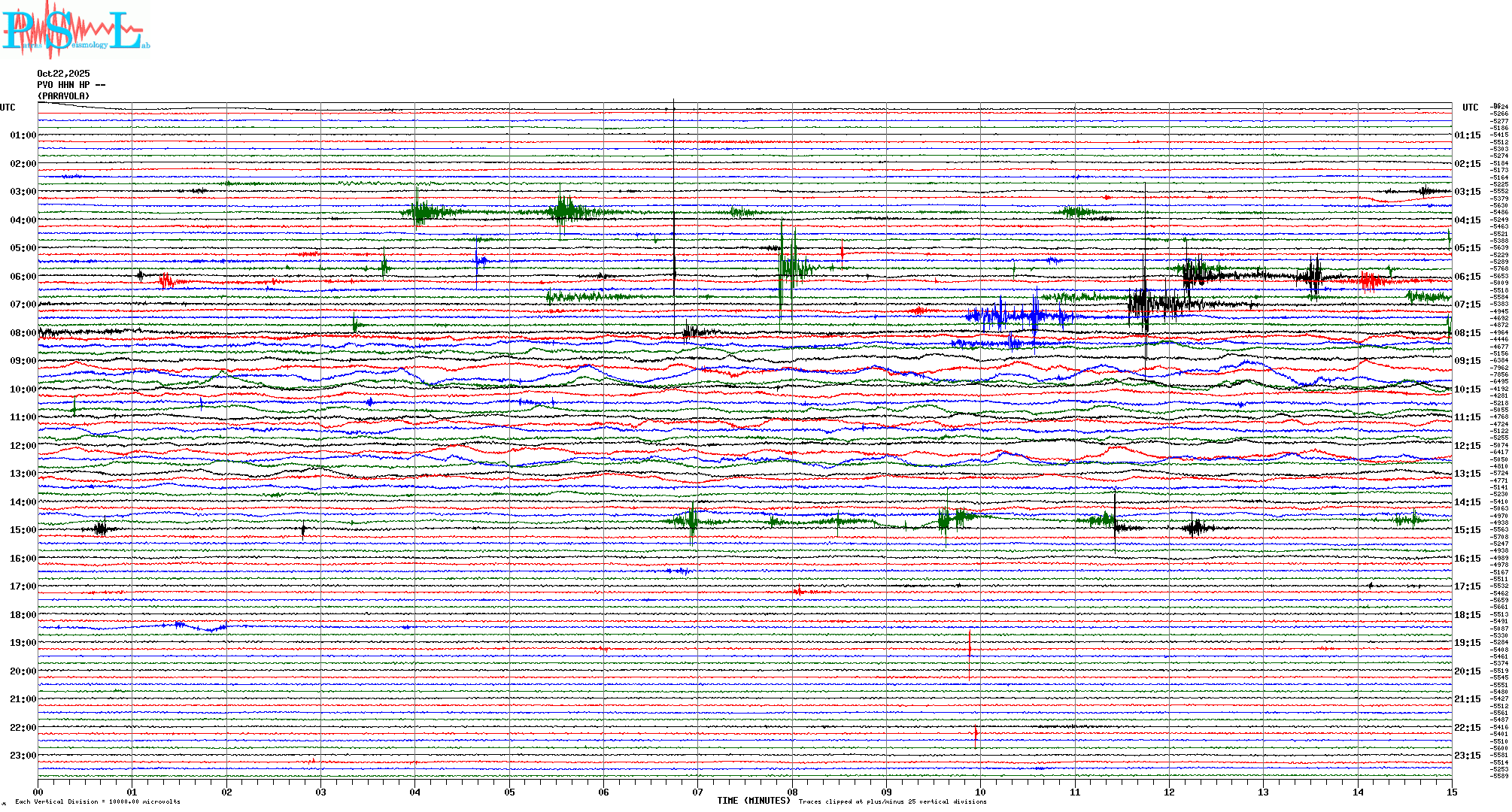The height and width of the screenshot is (812, 1512).
Task: Click the 23:00 hour marker
Action: [x=23, y=756]
